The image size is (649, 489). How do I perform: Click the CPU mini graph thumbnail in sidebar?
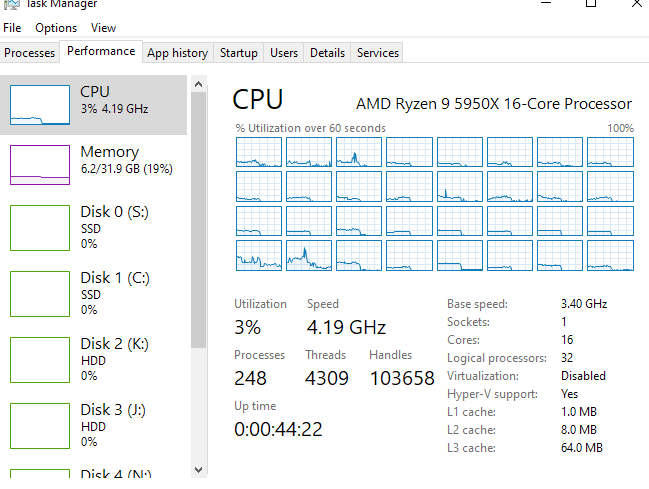(x=40, y=103)
